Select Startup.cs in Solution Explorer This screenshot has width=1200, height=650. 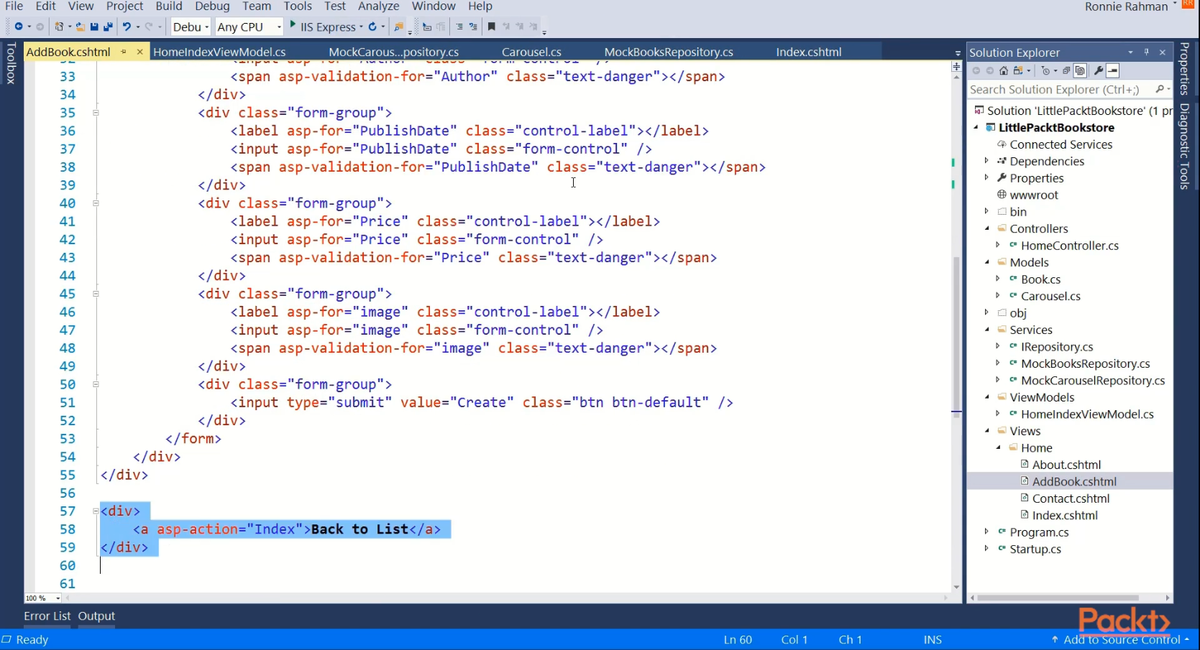pyautogui.click(x=1035, y=549)
